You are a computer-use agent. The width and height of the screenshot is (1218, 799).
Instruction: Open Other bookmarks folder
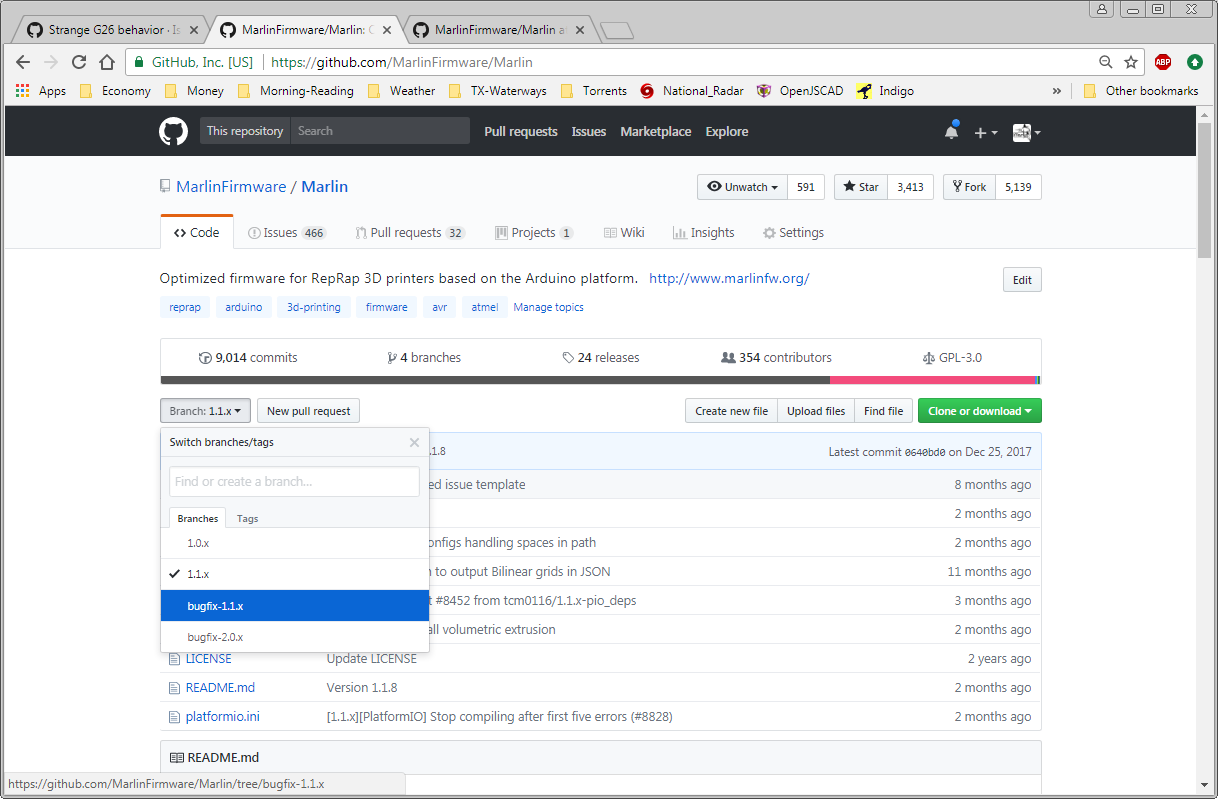click(1141, 91)
